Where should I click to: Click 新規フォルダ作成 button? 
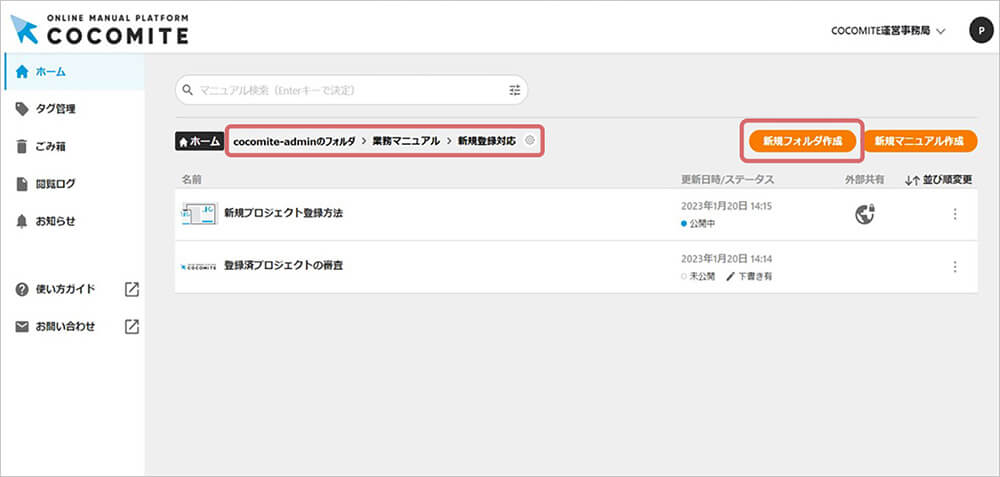coord(801,141)
